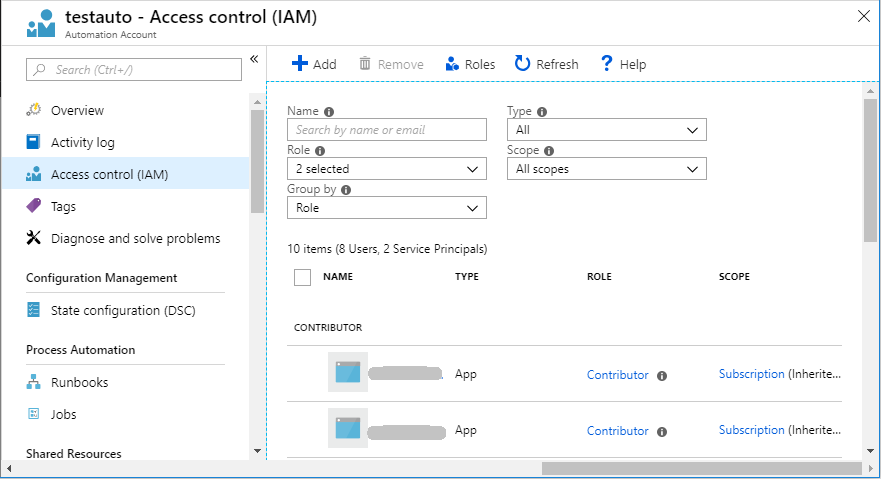Image resolution: width=881 pixels, height=479 pixels.
Task: Click the ROLE column header
Action: point(599,276)
